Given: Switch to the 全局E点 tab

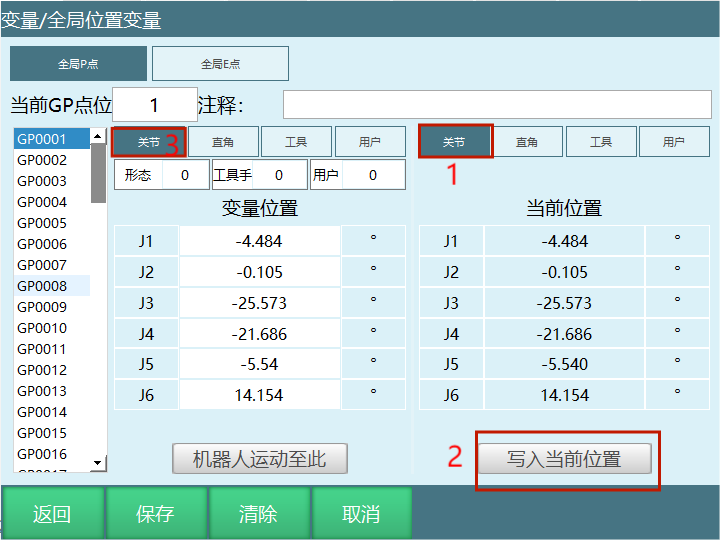Looking at the screenshot, I should coord(220,64).
